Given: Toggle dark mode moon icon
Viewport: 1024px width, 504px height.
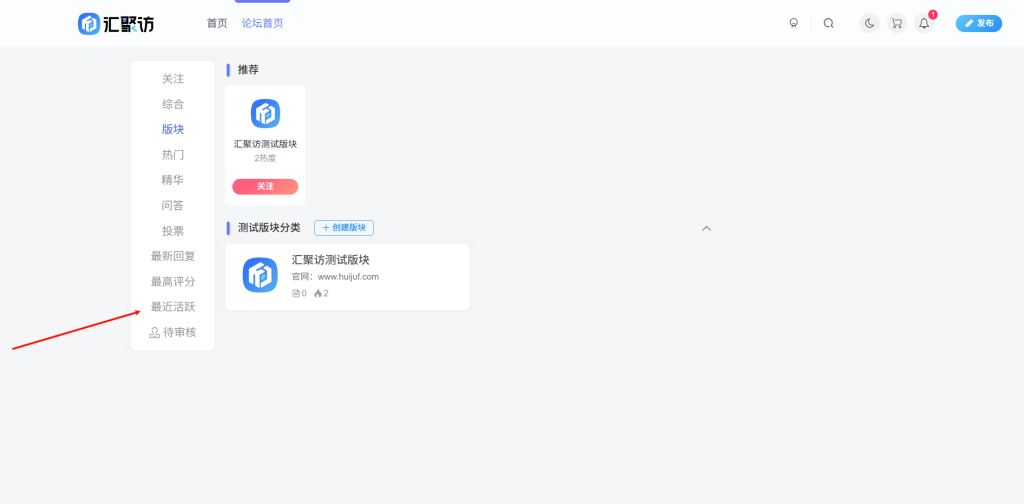Looking at the screenshot, I should click(x=869, y=24).
